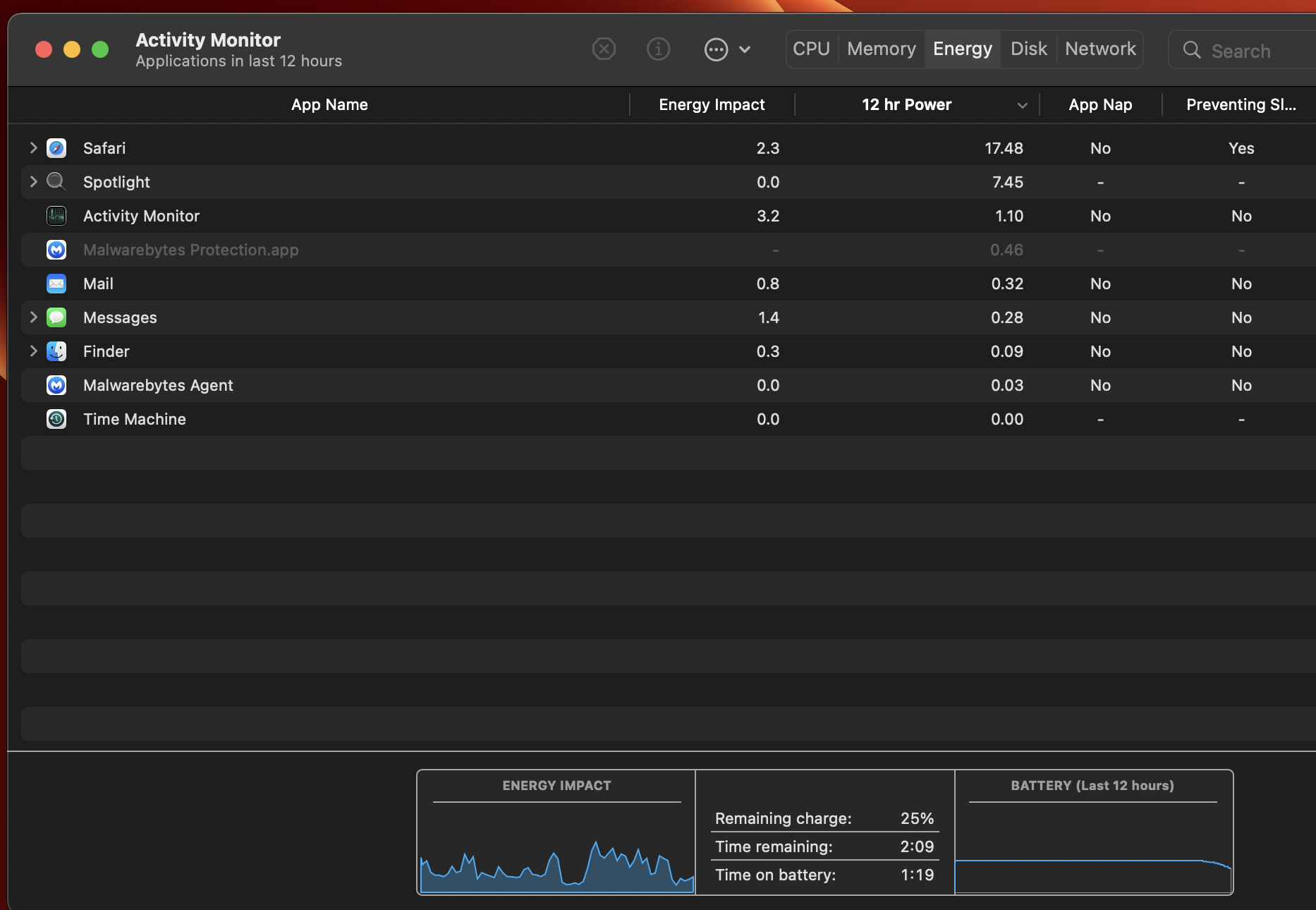The width and height of the screenshot is (1316, 910).
Task: Click the window's yellow minimize button
Action: 72,49
